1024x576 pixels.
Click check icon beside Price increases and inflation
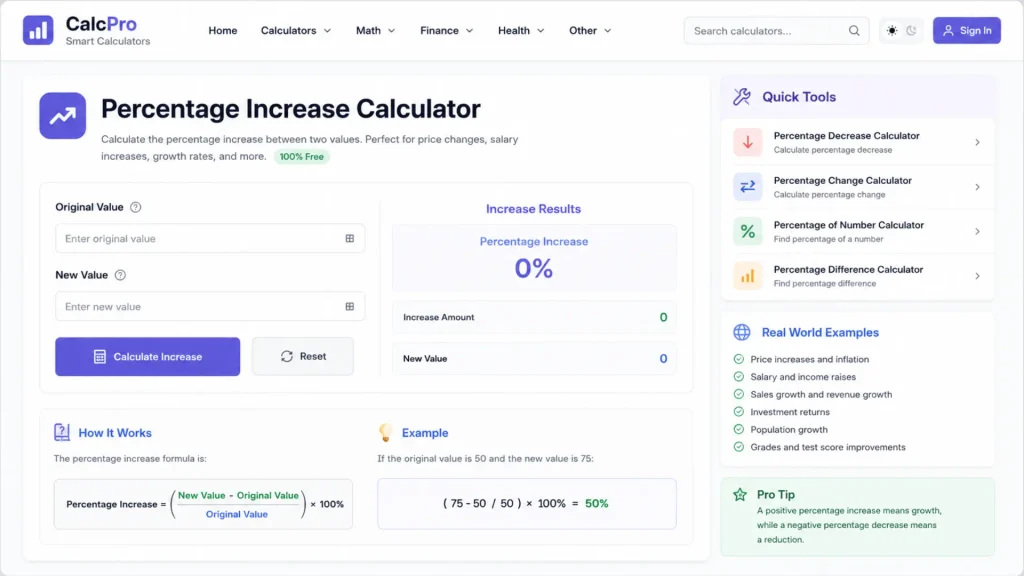pyautogui.click(x=739, y=359)
